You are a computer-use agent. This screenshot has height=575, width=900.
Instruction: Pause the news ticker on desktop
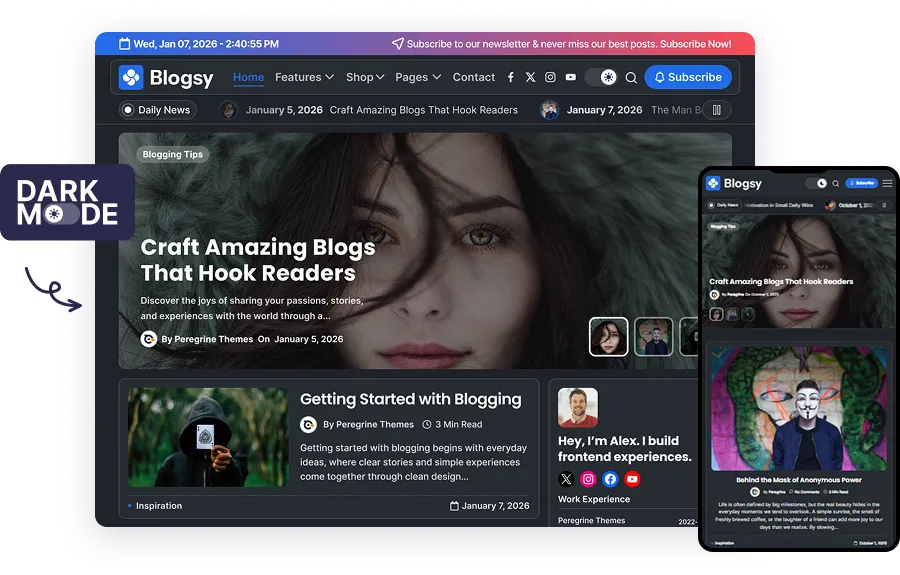(716, 110)
